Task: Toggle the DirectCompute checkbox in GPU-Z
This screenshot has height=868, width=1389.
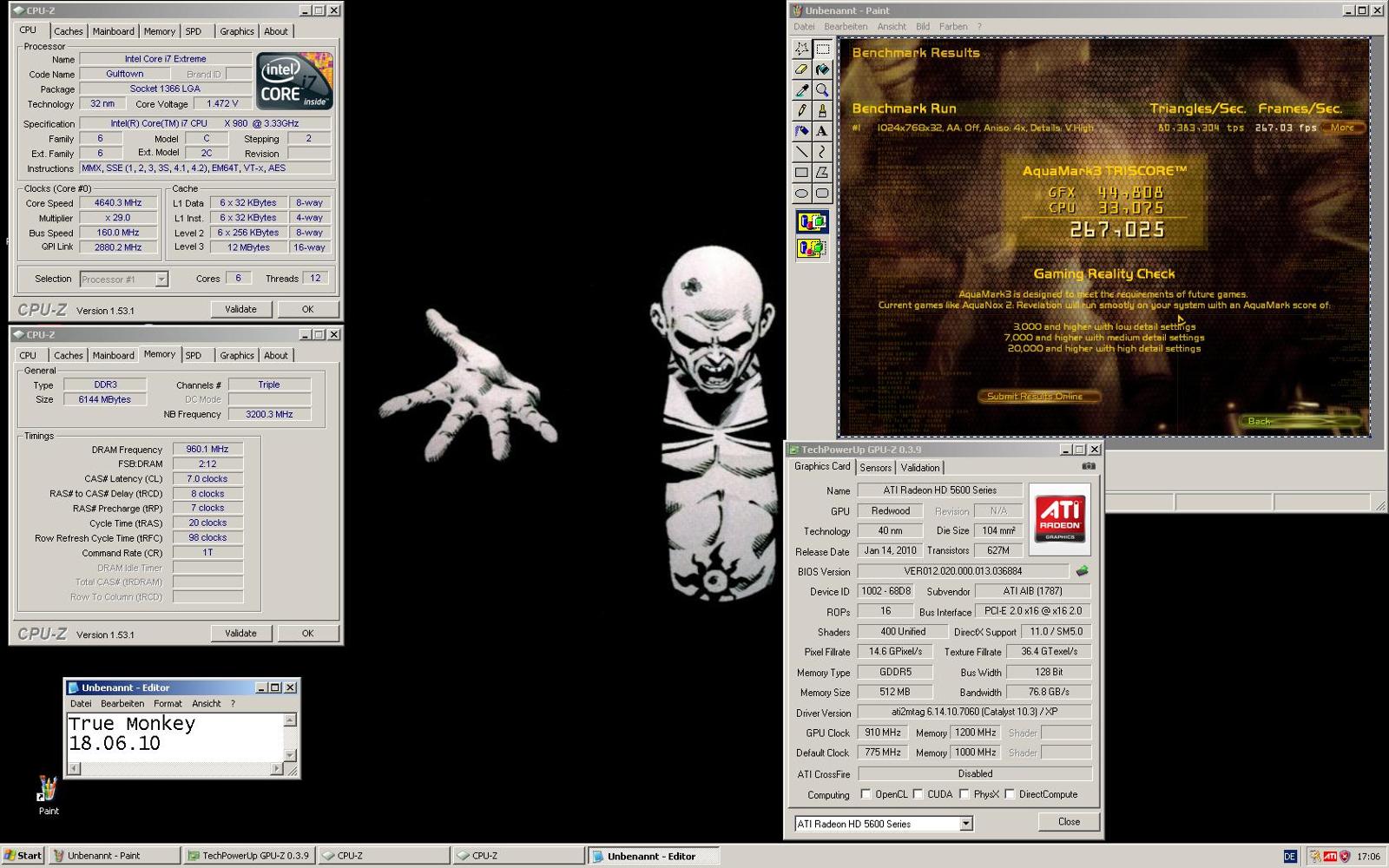Action: [1010, 794]
